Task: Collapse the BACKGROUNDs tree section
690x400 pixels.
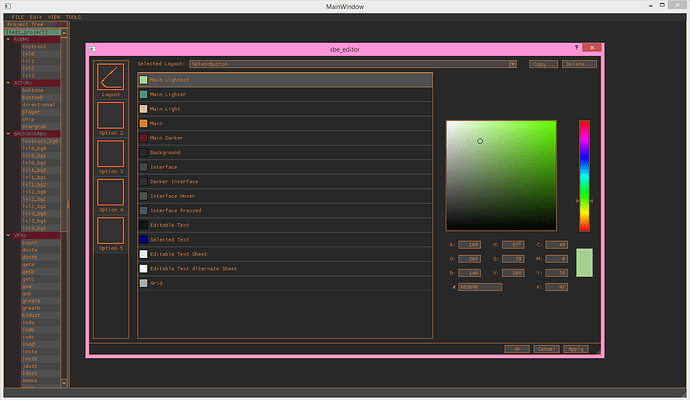Action: click(x=8, y=133)
